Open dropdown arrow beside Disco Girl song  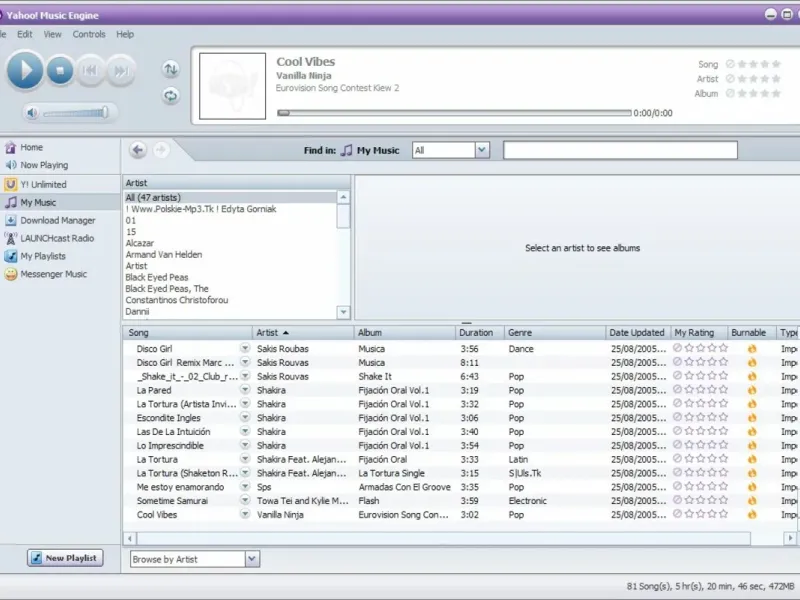tap(245, 349)
